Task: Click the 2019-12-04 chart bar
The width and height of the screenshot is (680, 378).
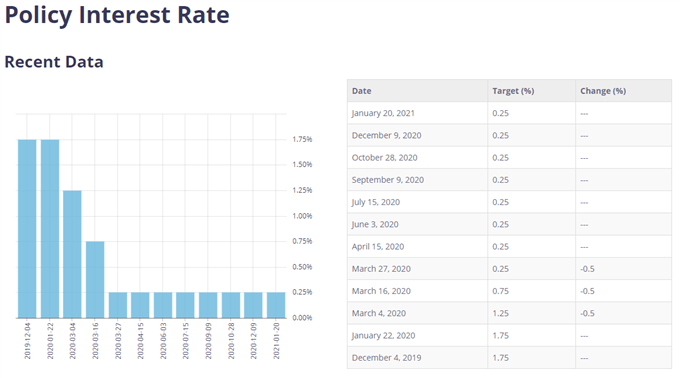Action: pos(27,229)
